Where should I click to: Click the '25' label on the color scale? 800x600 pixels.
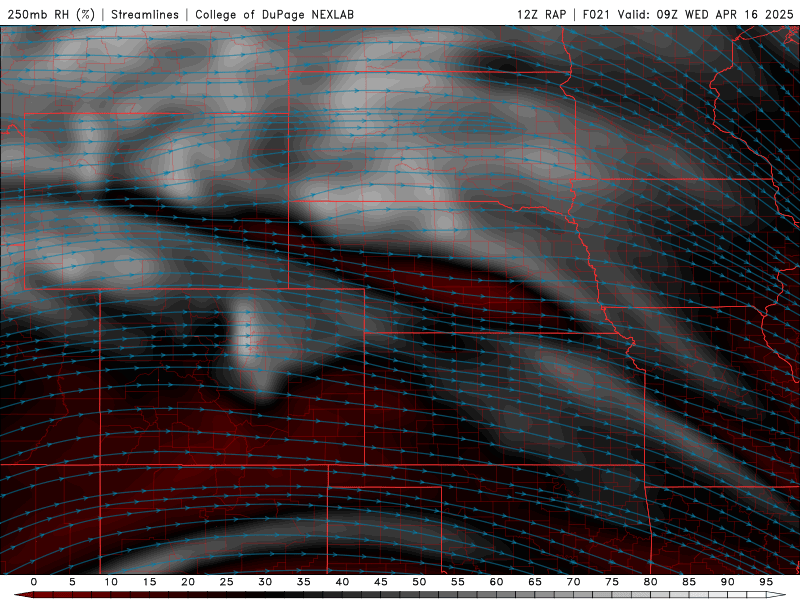[227, 582]
